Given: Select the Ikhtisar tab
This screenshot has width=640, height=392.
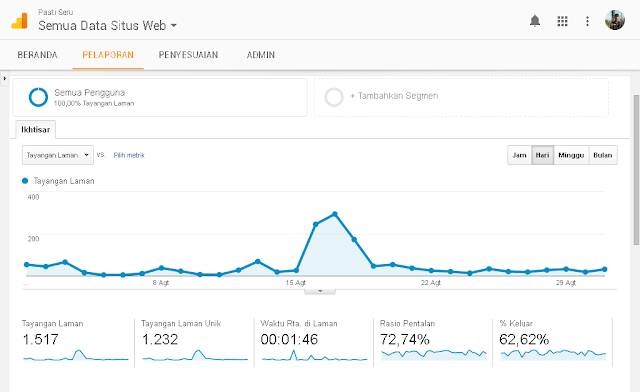Looking at the screenshot, I should 36,129.
